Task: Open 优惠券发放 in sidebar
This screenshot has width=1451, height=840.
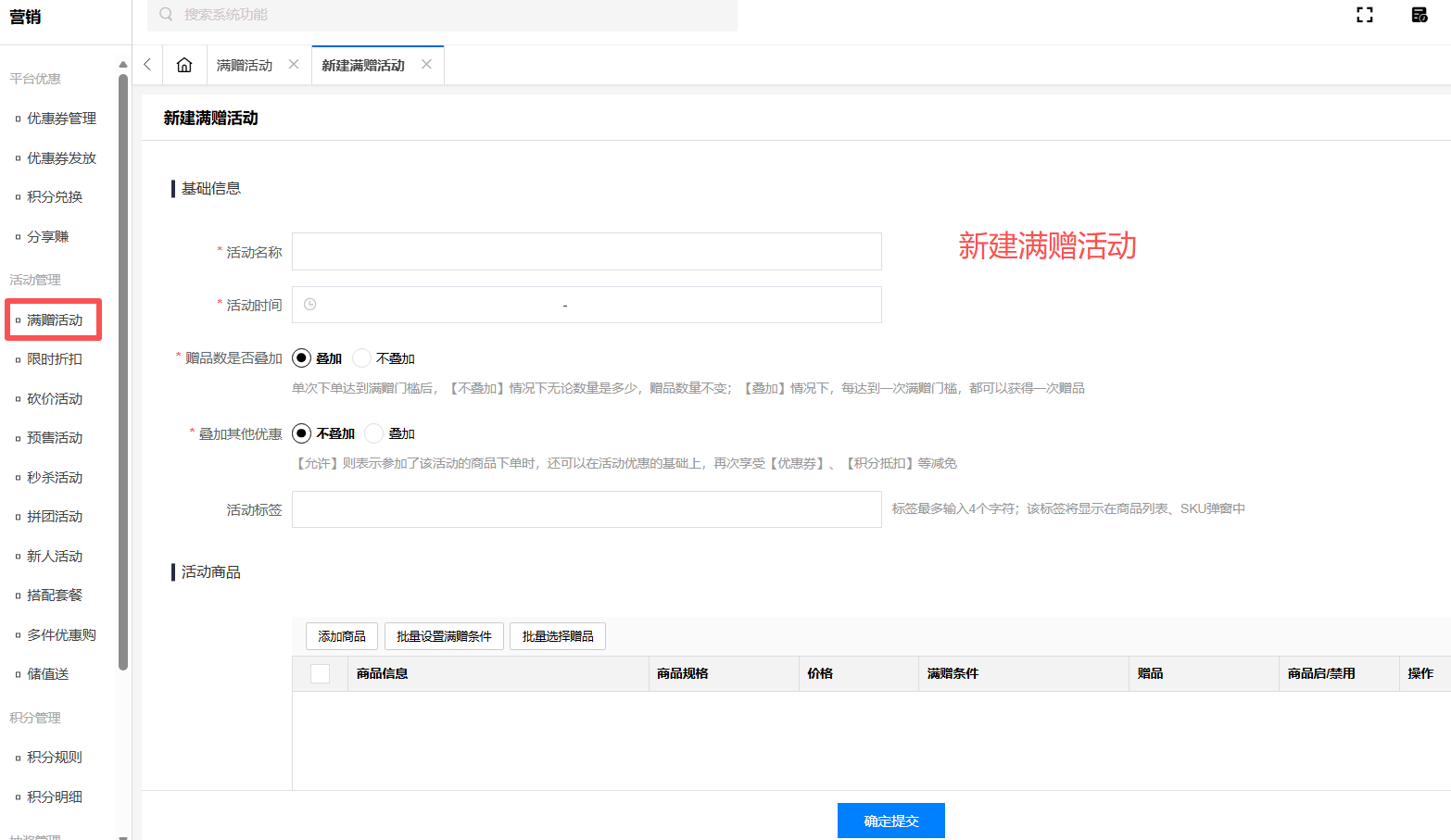Action: 61,157
